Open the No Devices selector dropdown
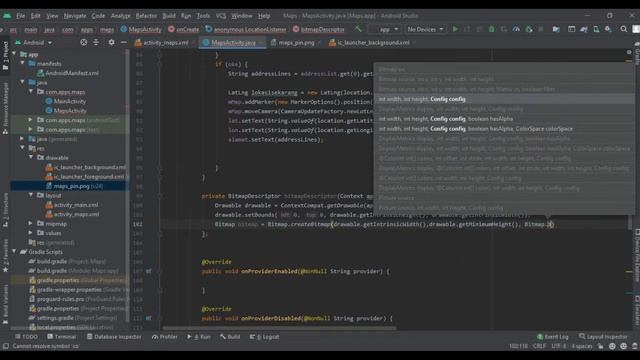Screen dimensions: 640x360 click(425, 29)
